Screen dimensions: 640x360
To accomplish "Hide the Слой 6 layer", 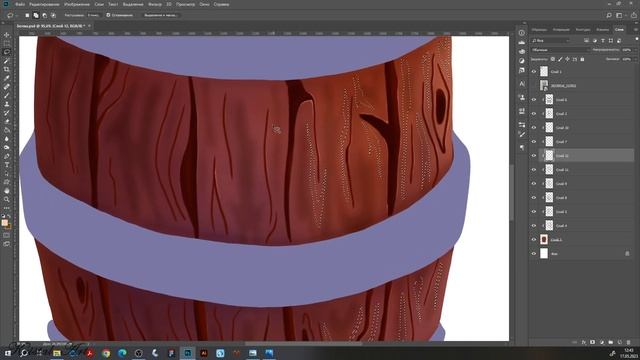I will 534,100.
